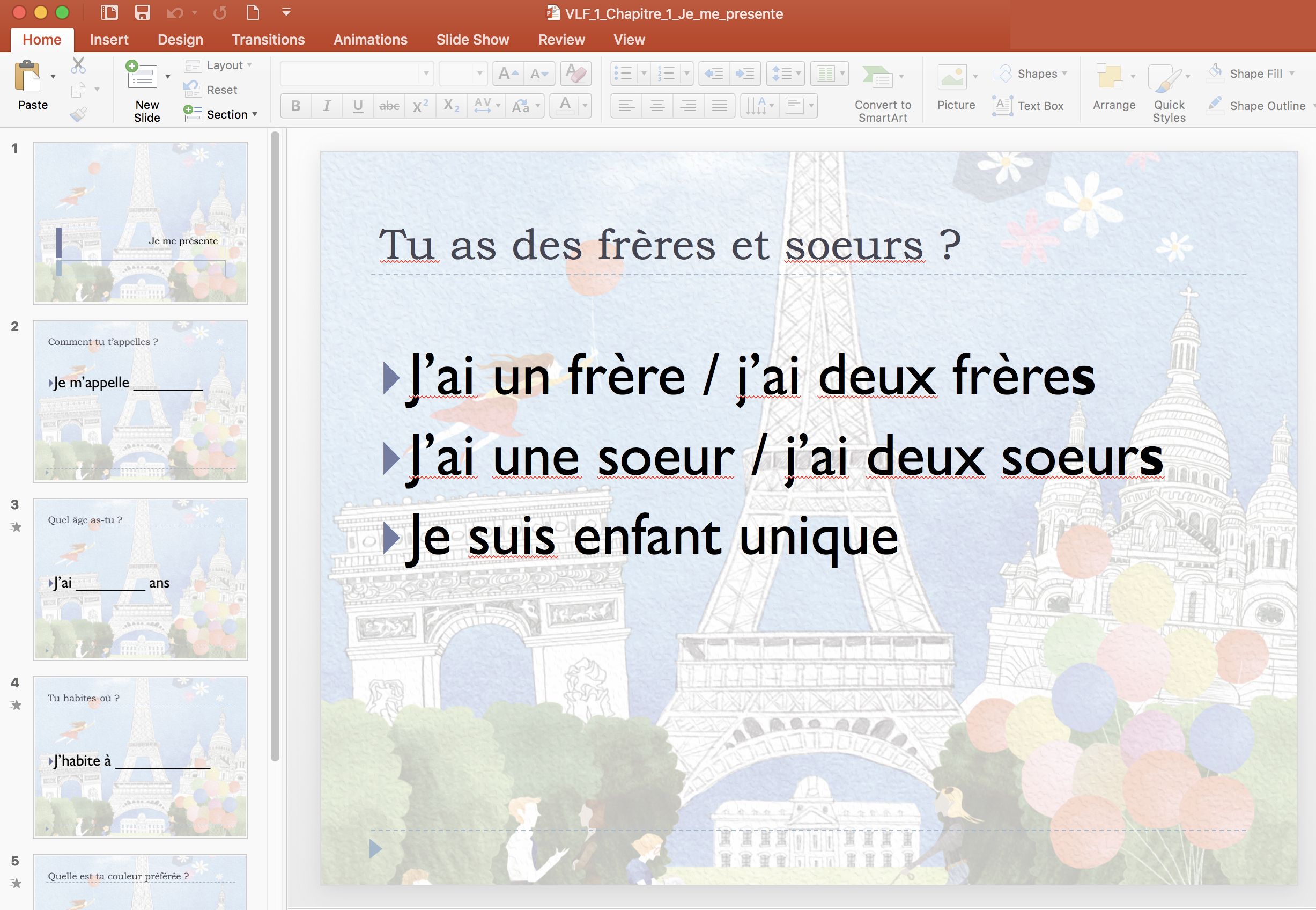
Task: Open the Line Spacing button
Action: [x=785, y=74]
